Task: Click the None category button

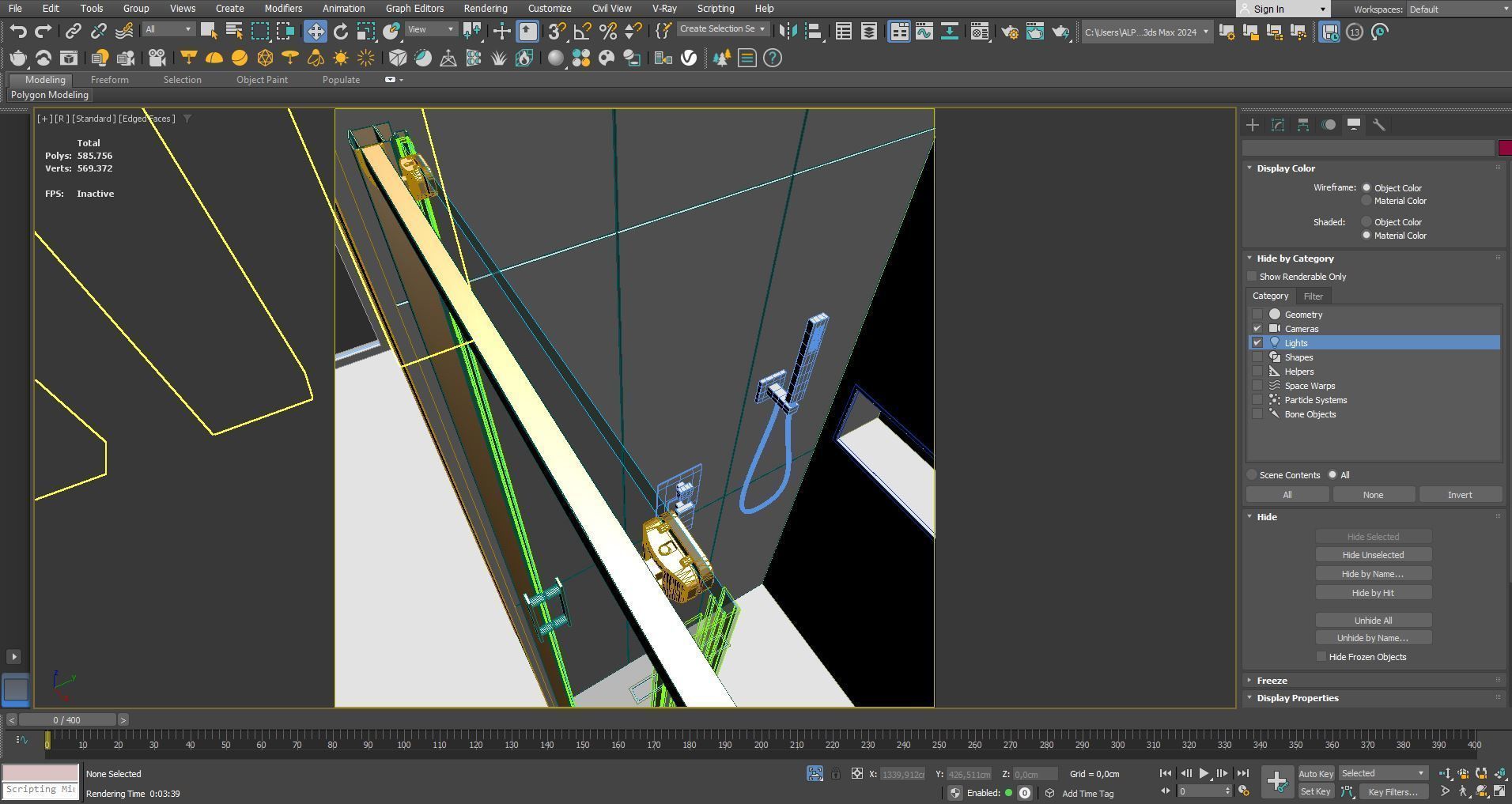Action: pos(1374,495)
